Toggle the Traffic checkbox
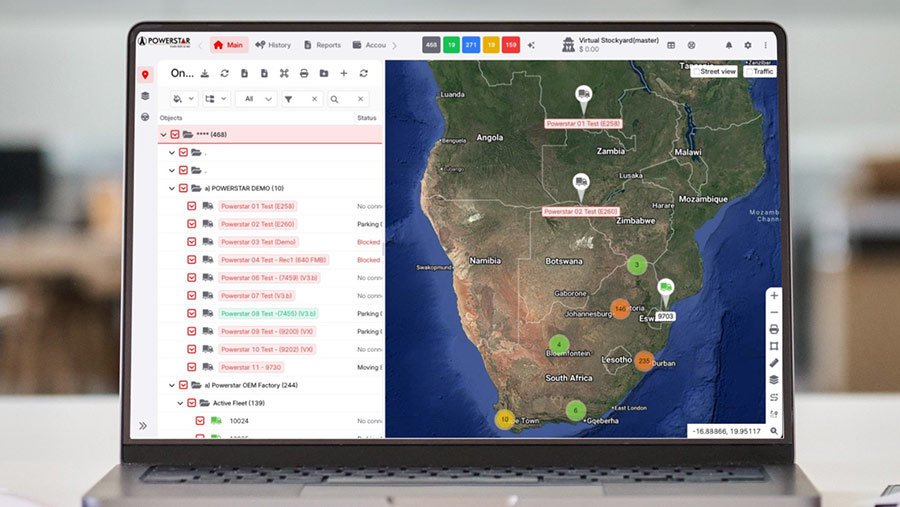Screen dimensions: 900x507 748,72
